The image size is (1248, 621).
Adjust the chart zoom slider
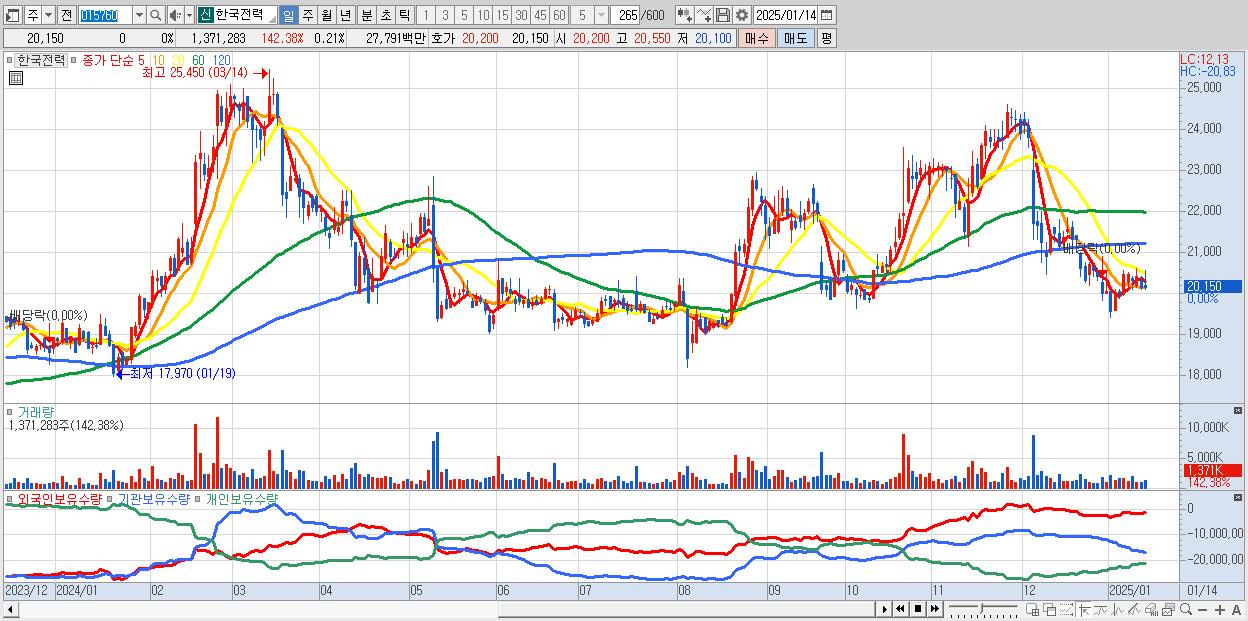(x=982, y=609)
